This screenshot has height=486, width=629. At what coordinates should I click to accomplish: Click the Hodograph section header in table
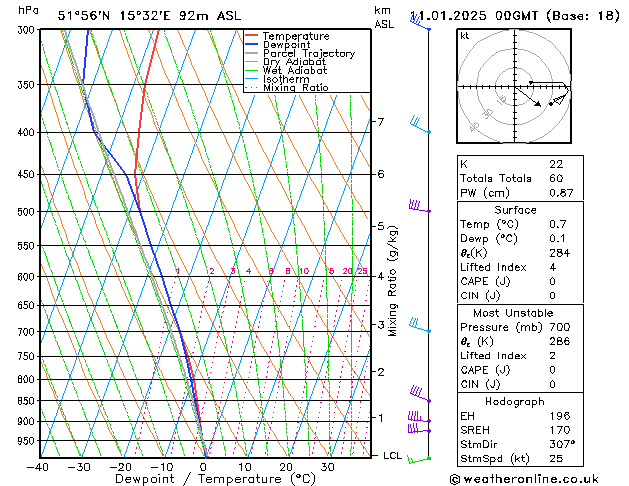click(x=514, y=401)
